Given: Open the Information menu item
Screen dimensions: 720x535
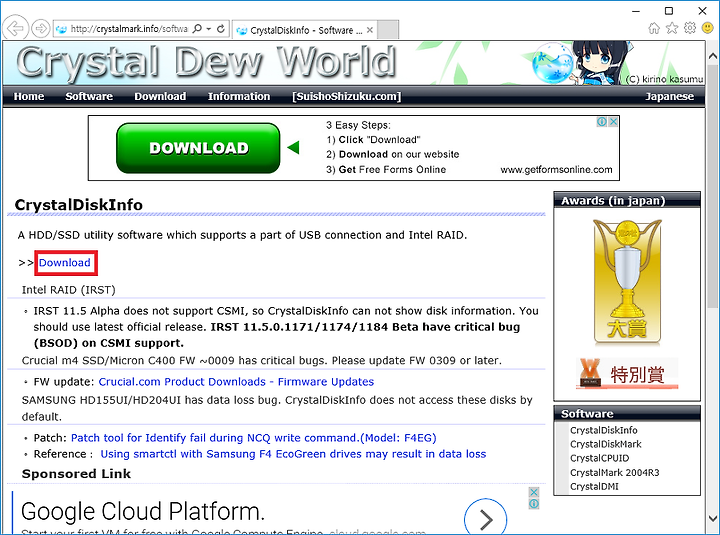Looking at the screenshot, I should pyautogui.click(x=239, y=96).
